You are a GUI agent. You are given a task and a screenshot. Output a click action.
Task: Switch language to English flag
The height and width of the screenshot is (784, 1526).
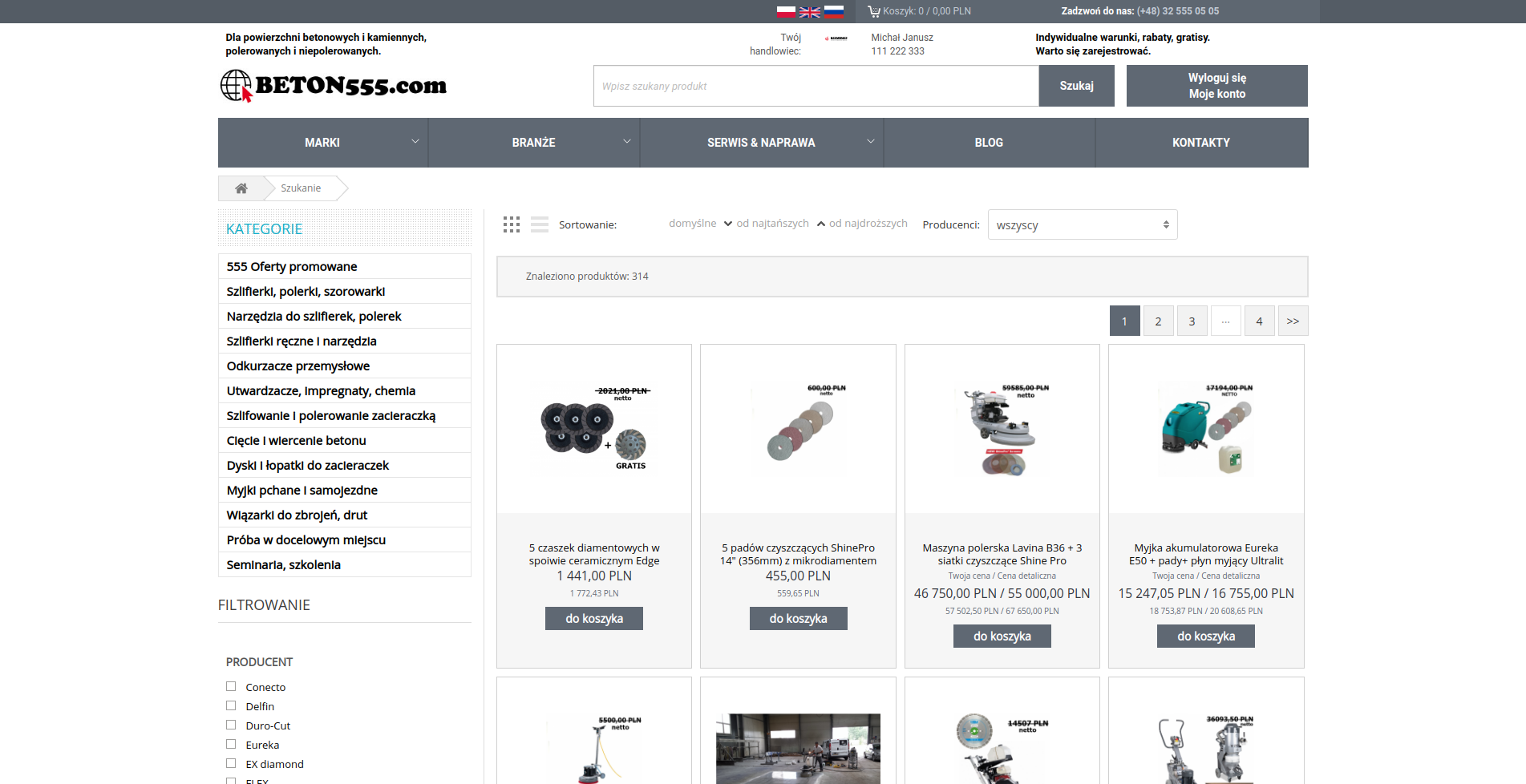(x=810, y=11)
